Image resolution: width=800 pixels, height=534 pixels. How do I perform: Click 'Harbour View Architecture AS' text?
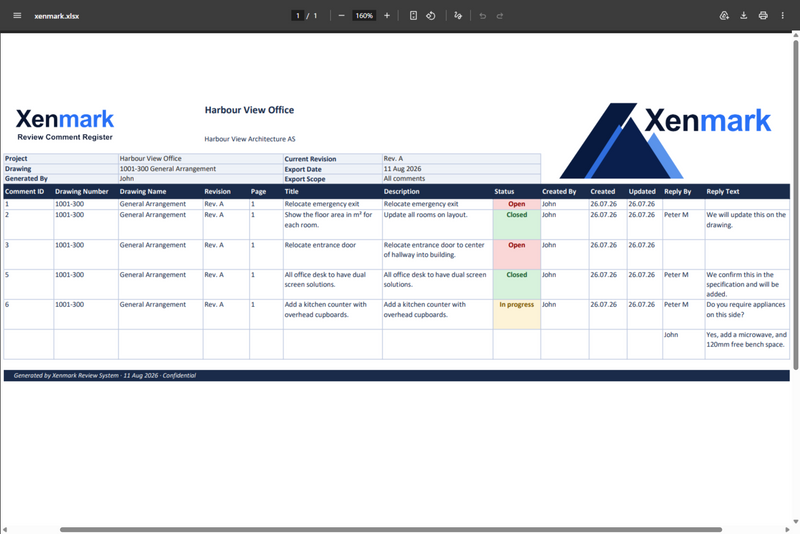pos(249,139)
